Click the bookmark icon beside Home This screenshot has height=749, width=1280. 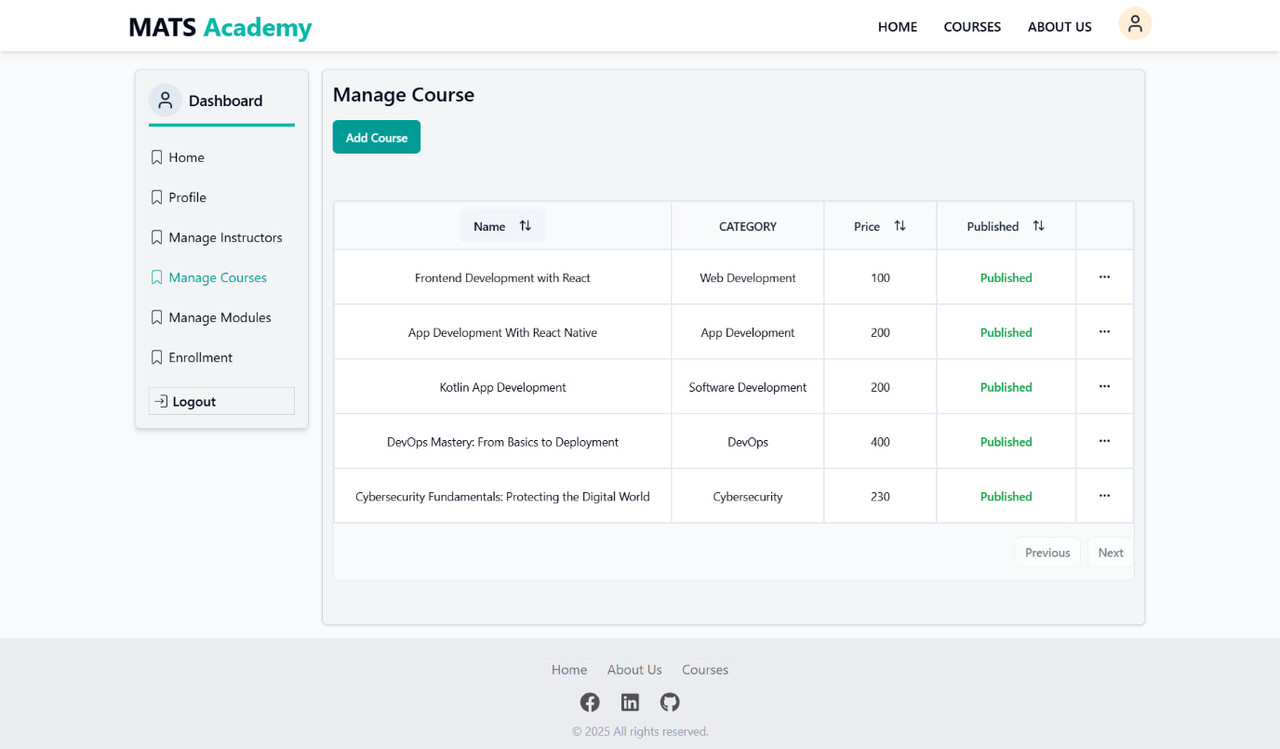157,157
